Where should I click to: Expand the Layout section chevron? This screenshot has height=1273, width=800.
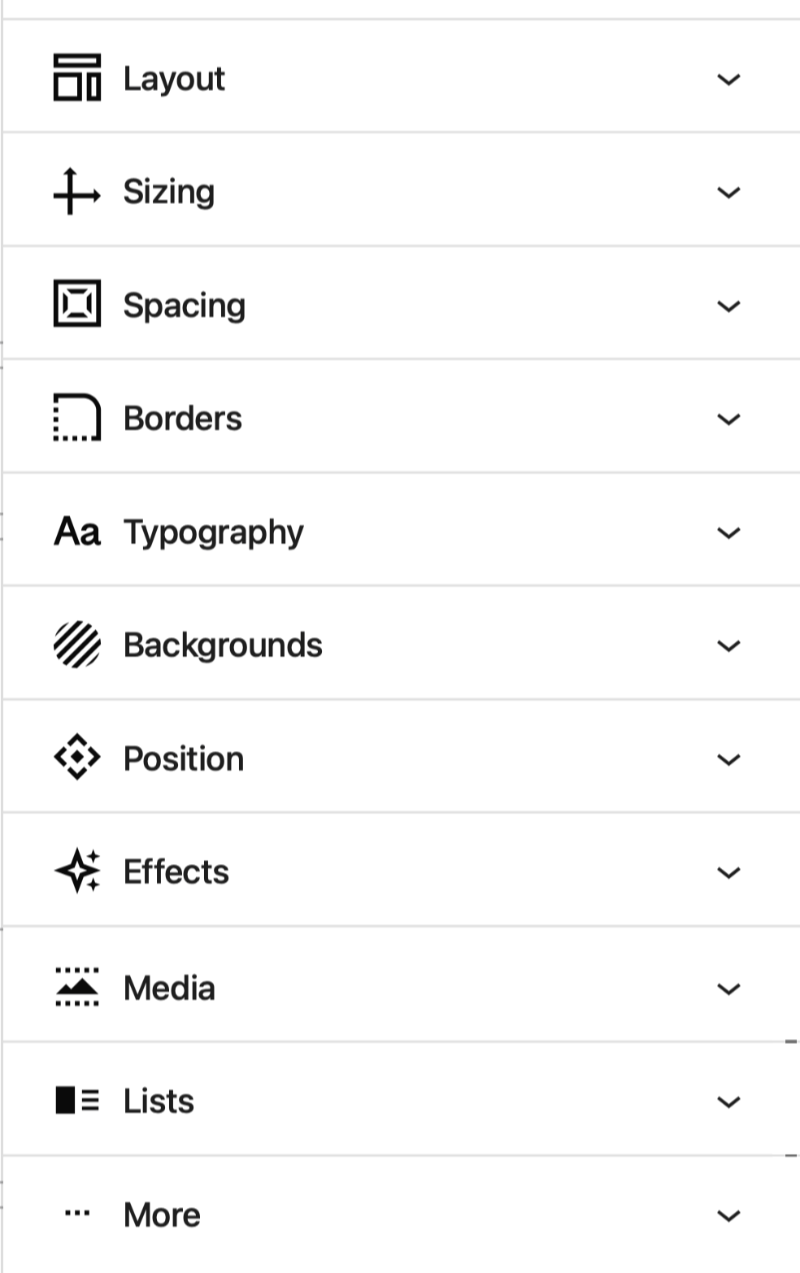pyautogui.click(x=729, y=79)
